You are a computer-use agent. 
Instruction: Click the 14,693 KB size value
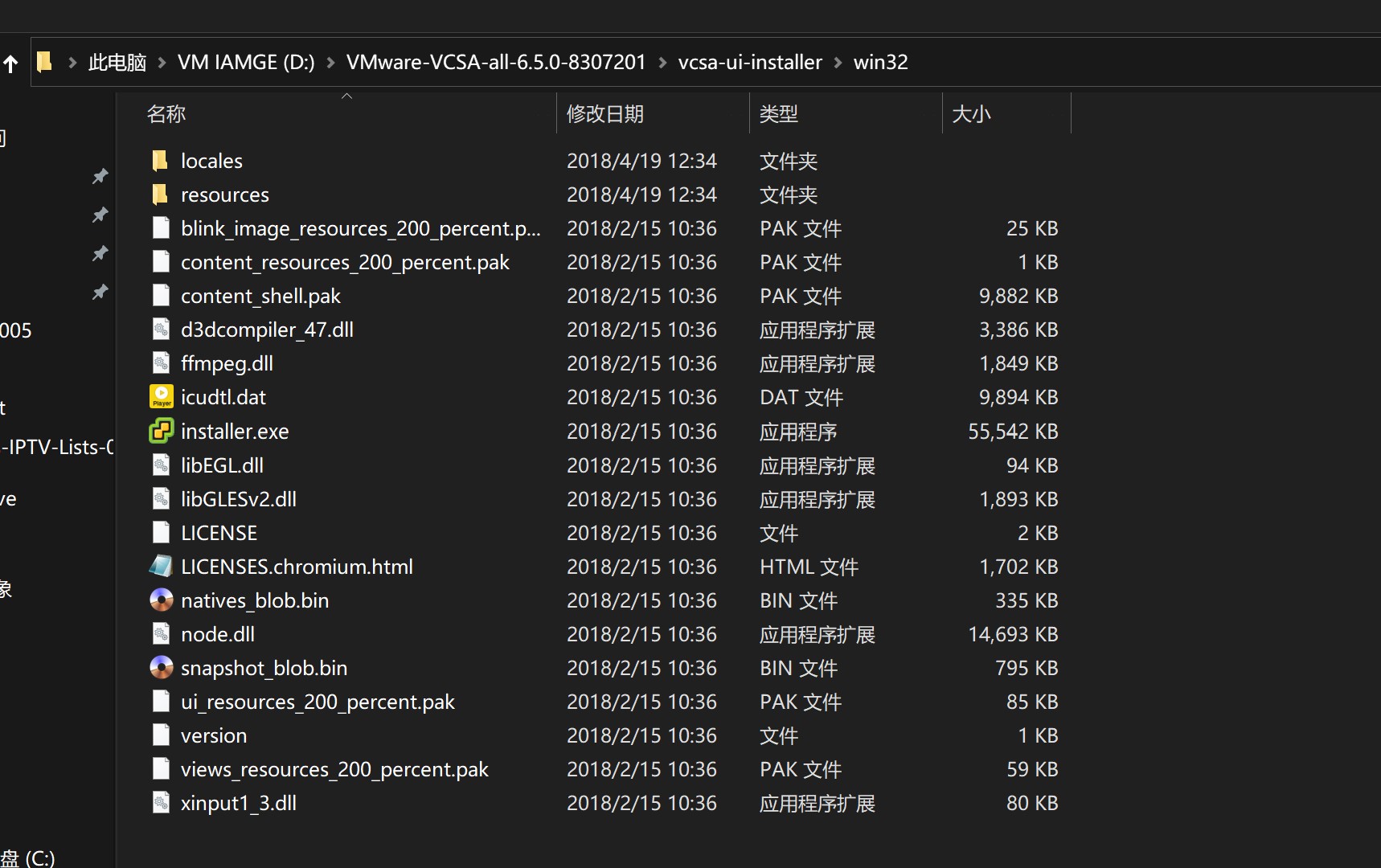1013,634
